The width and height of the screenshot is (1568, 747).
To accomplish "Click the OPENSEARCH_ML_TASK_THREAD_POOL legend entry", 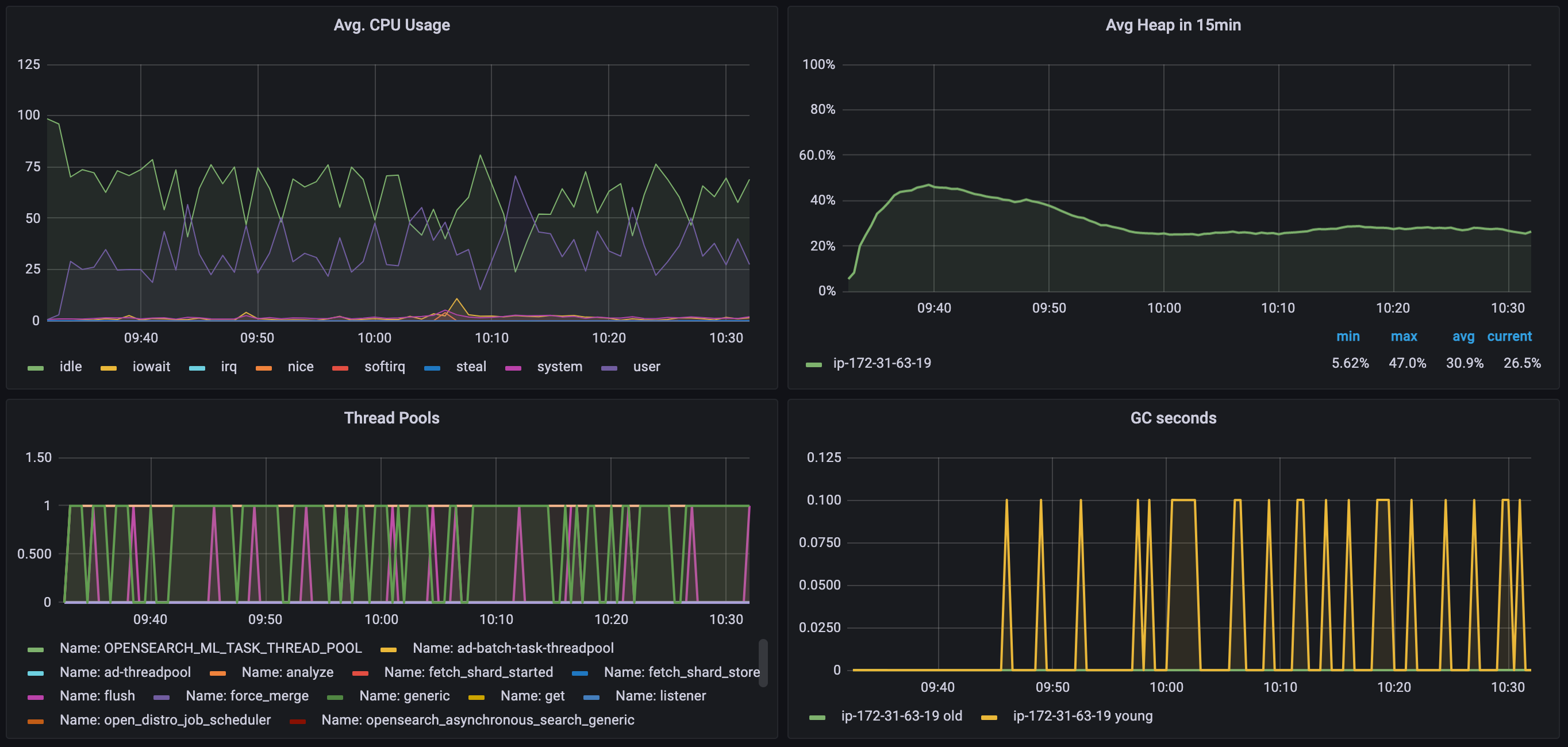I will pyautogui.click(x=210, y=649).
